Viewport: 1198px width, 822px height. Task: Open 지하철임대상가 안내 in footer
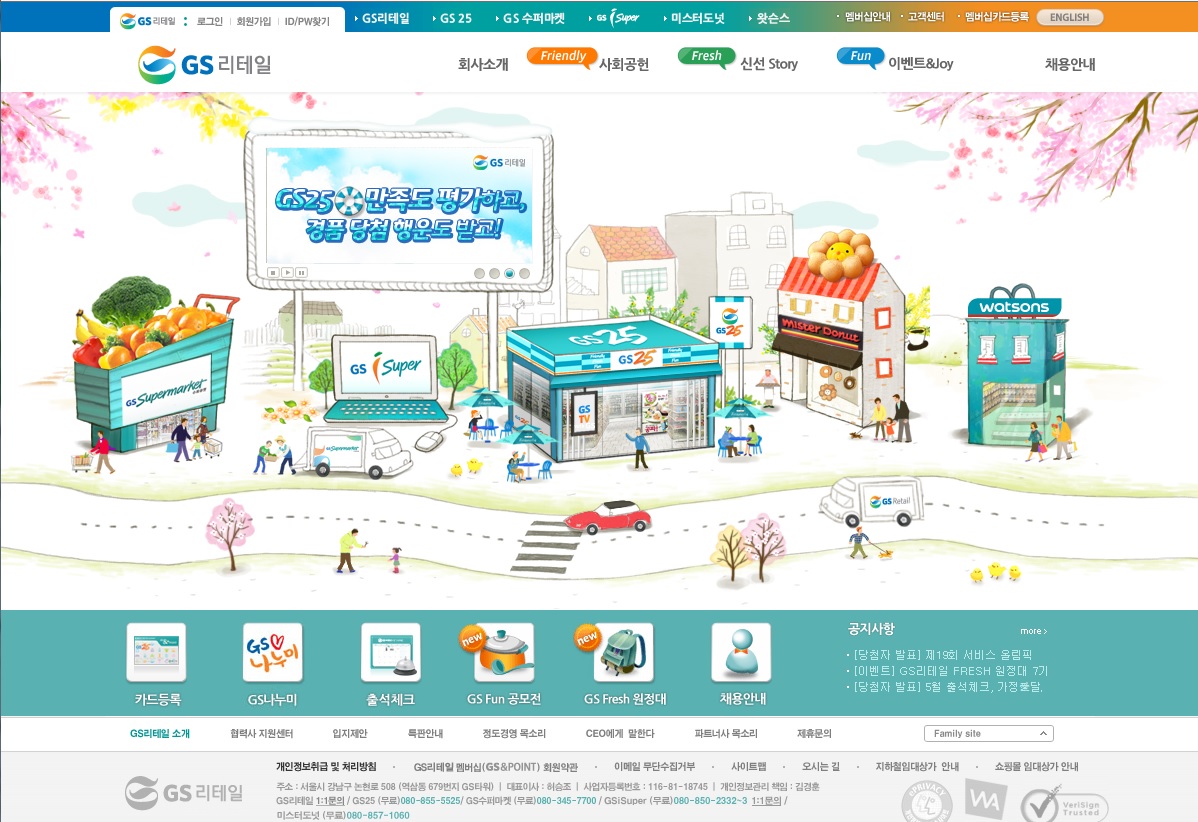point(917,766)
